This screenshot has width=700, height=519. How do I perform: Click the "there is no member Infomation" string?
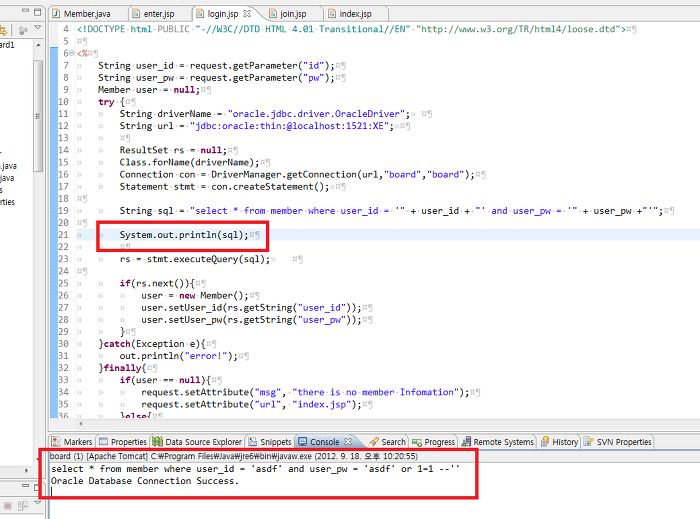coord(375,392)
